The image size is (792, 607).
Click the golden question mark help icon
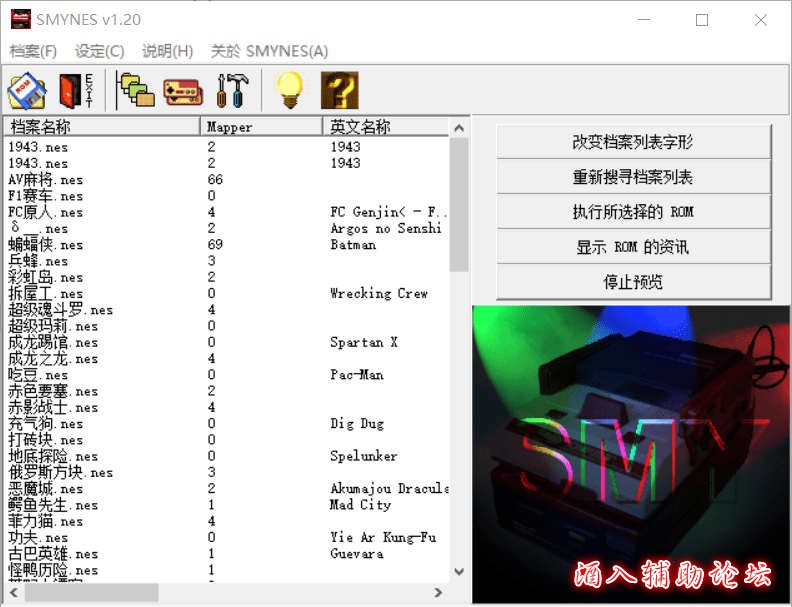[x=339, y=91]
